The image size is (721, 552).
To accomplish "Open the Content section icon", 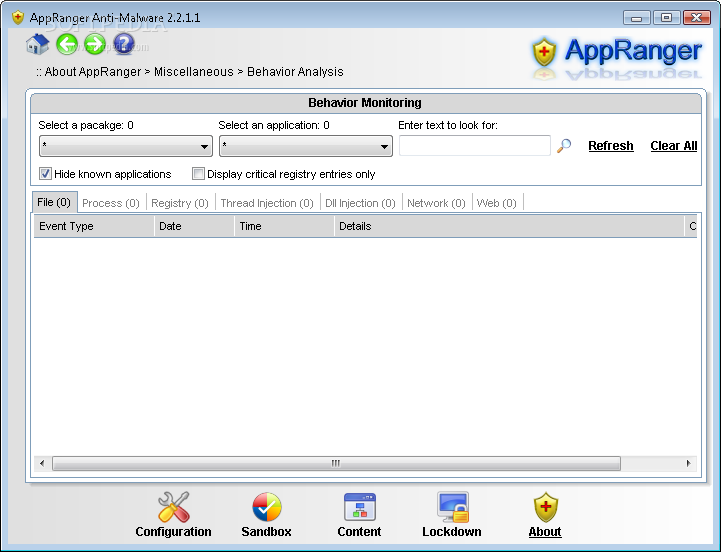I will click(x=360, y=507).
